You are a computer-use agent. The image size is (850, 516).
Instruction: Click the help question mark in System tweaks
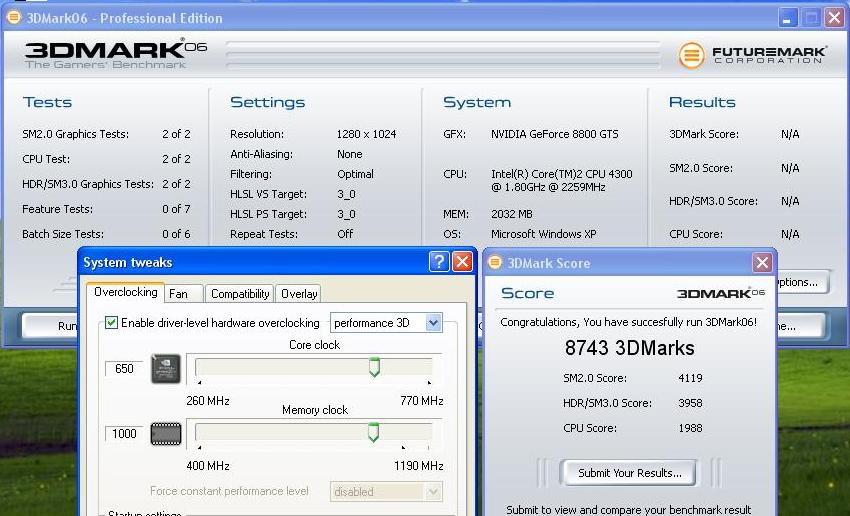coord(439,262)
